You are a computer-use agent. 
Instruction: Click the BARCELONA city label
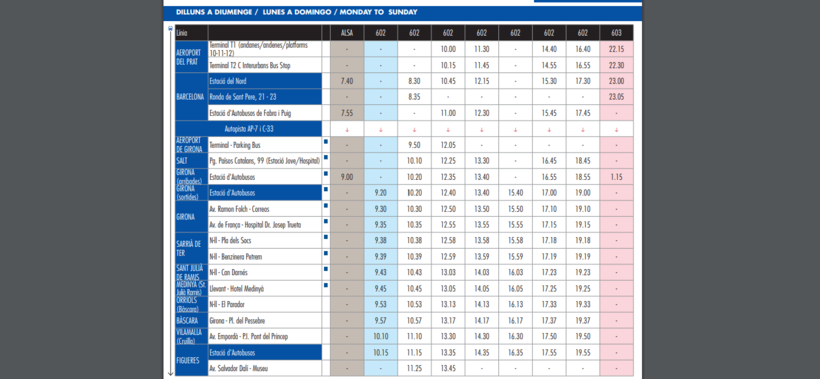pos(191,97)
